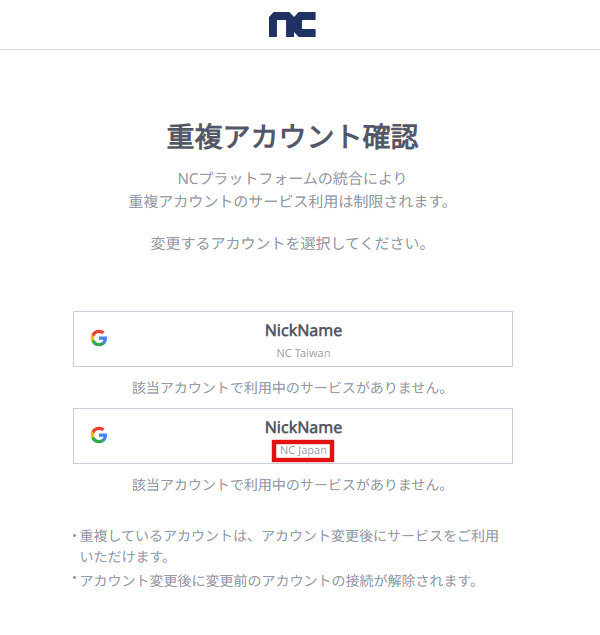The height and width of the screenshot is (635, 600).
Task: Click service message below NC Taiwan card
Action: 289,387
